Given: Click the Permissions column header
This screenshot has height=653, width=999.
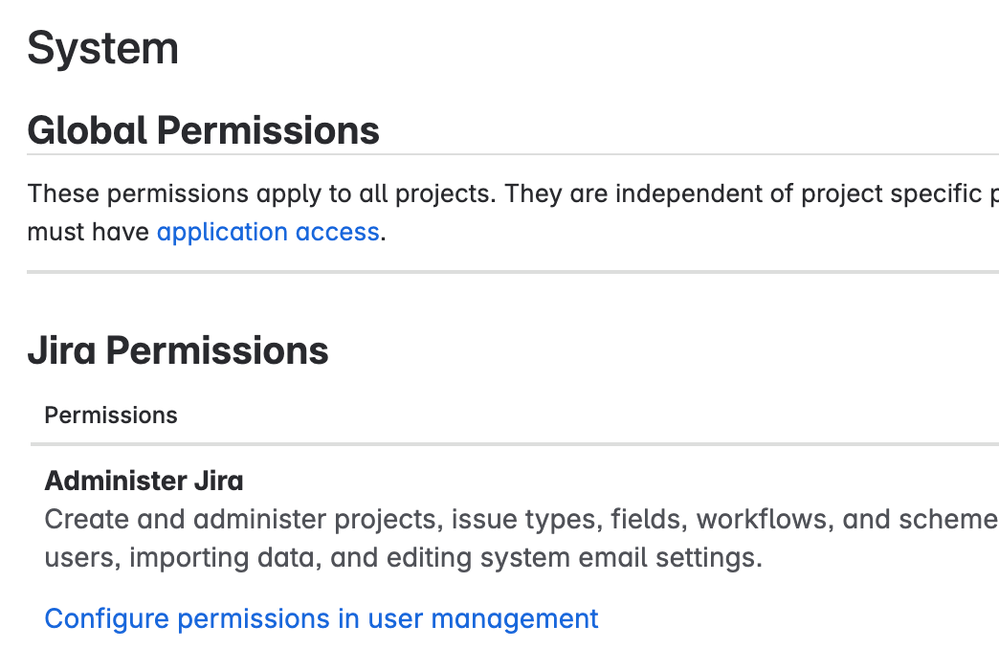Looking at the screenshot, I should coord(111,415).
